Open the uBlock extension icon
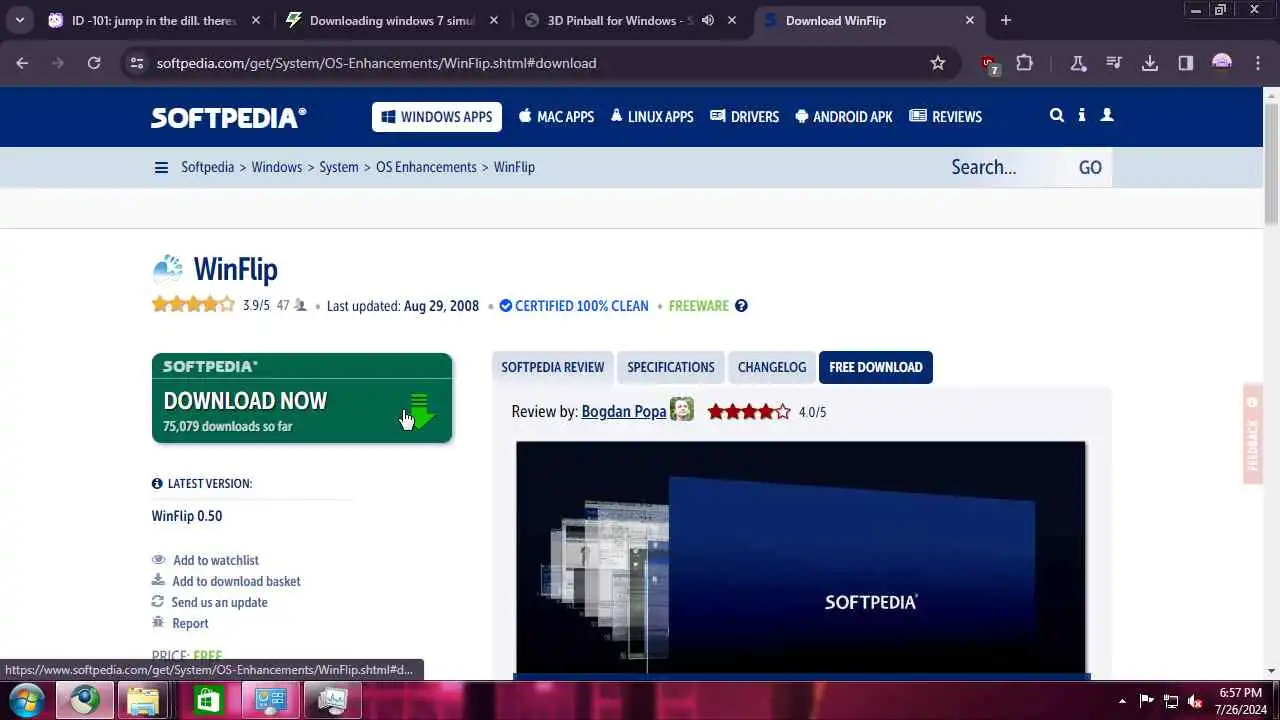The image size is (1280, 720). 989,64
